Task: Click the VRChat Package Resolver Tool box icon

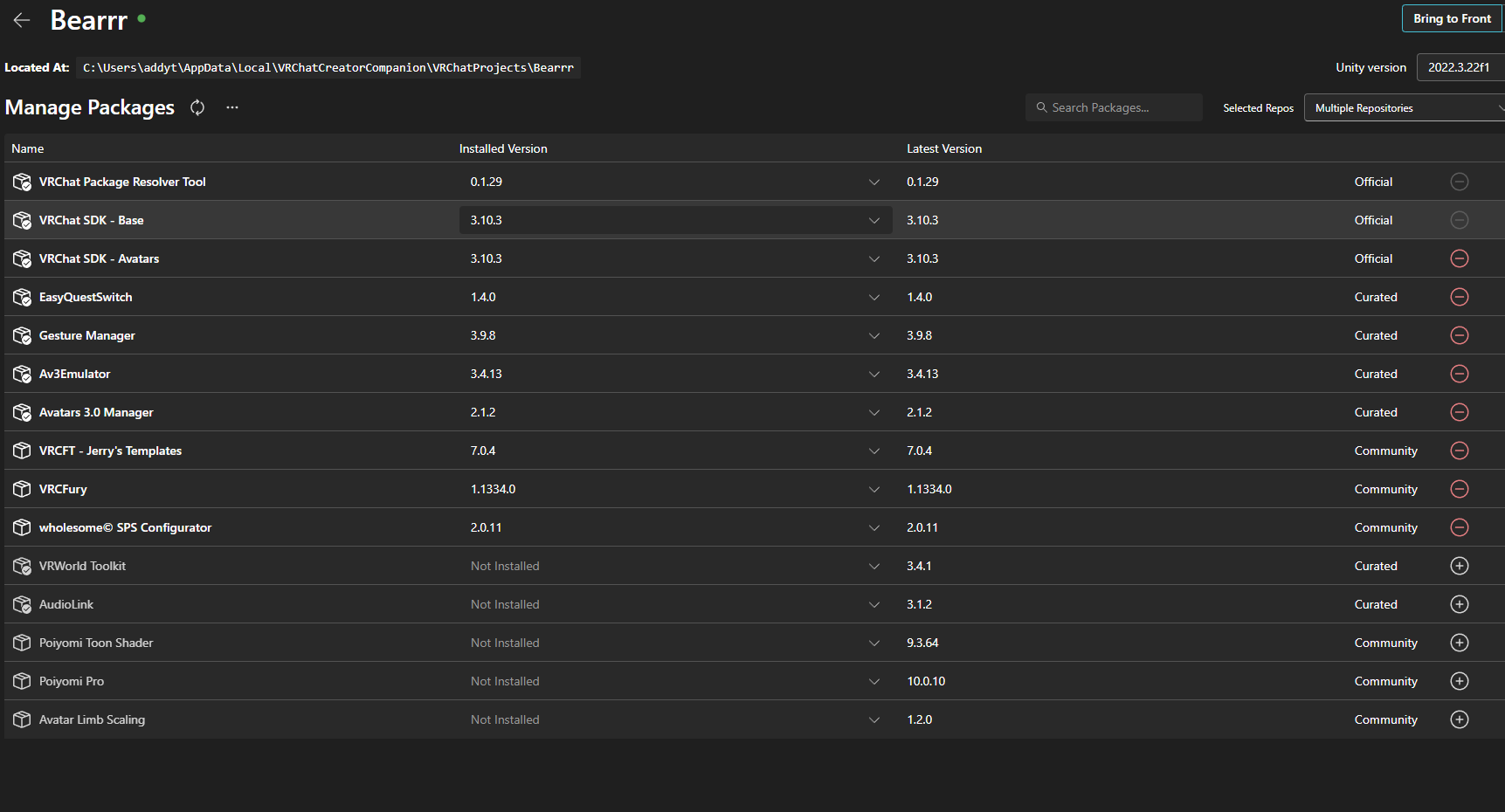Action: tap(22, 182)
